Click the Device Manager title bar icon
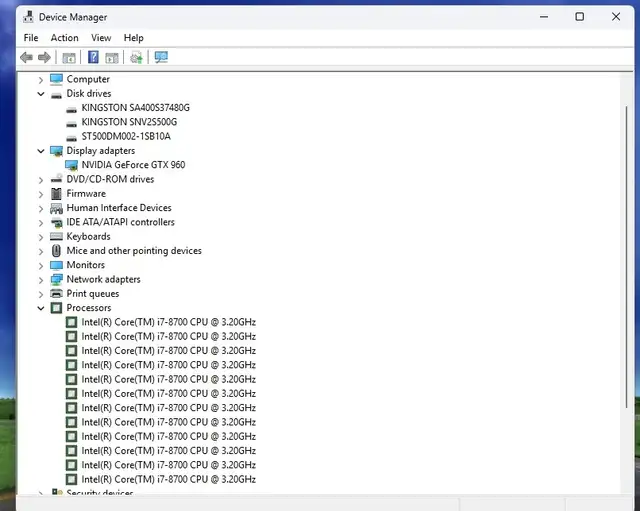 pos(28,17)
